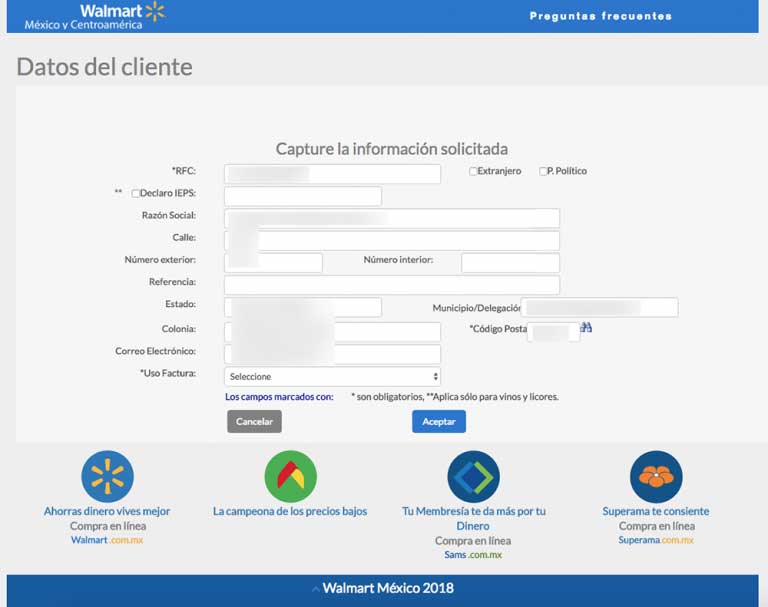Viewport: 768px width, 607px height.
Task: Click the Walmart spark circle logo
Action: pyautogui.click(x=107, y=477)
